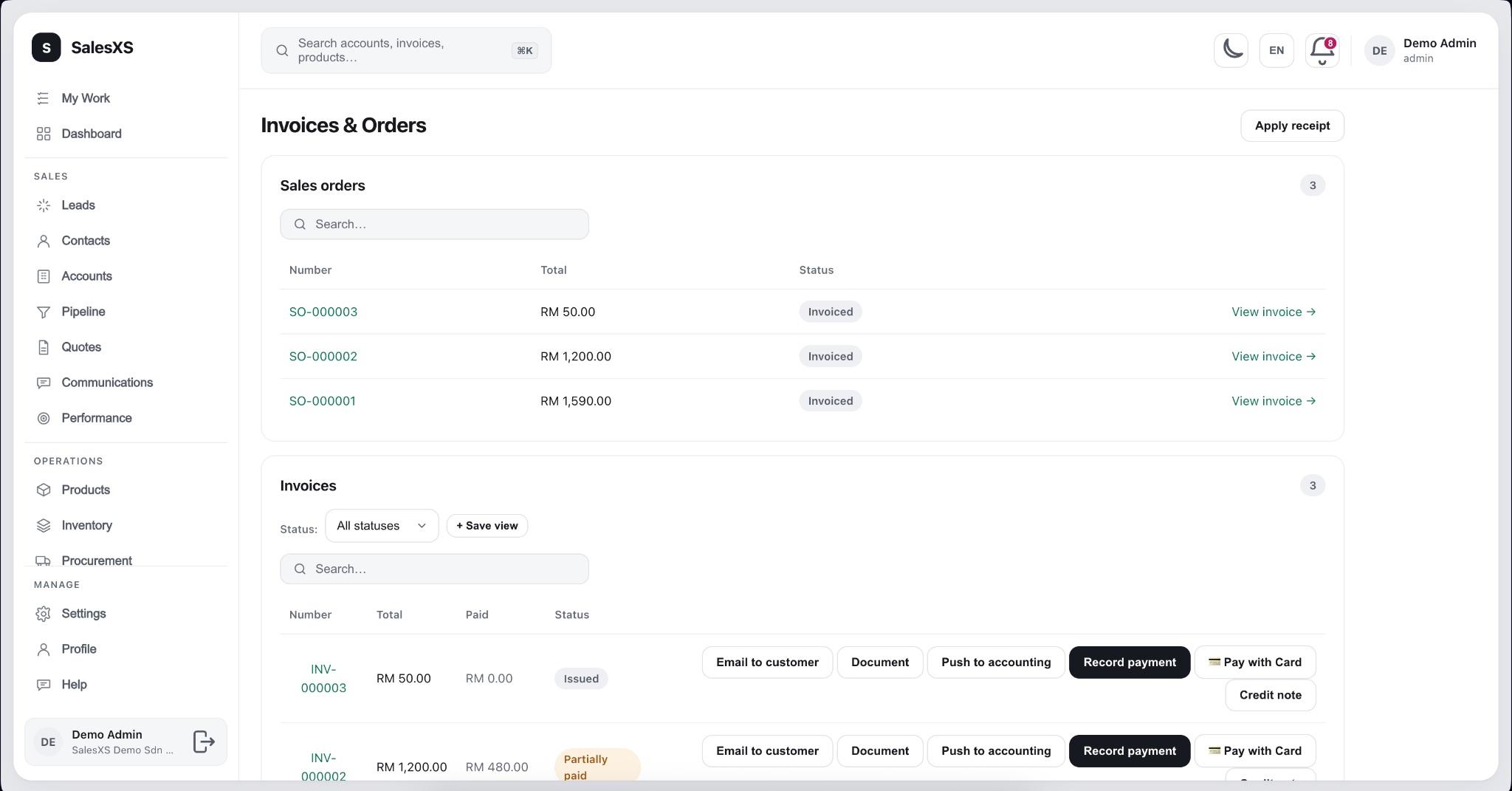Open the All statuses dropdown

[382, 526]
